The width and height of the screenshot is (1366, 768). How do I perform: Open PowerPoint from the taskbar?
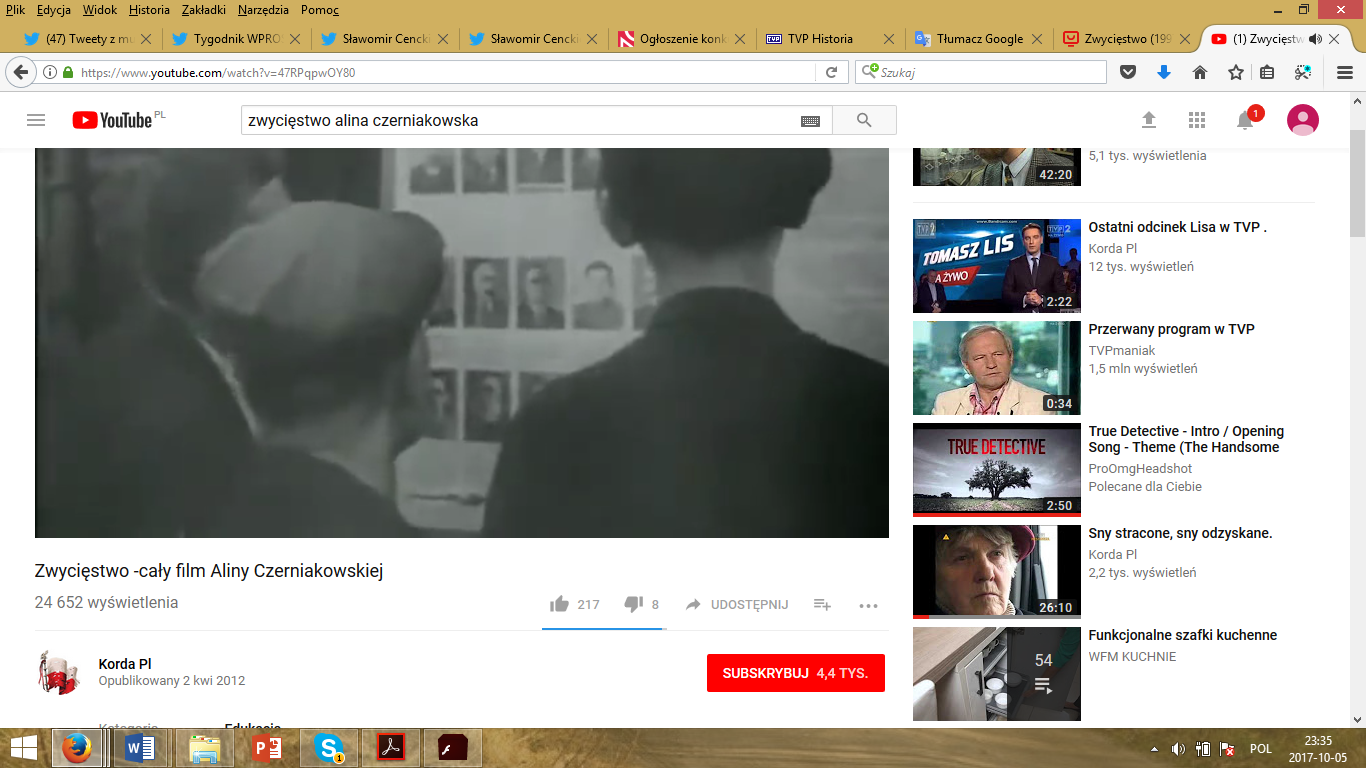tap(266, 748)
